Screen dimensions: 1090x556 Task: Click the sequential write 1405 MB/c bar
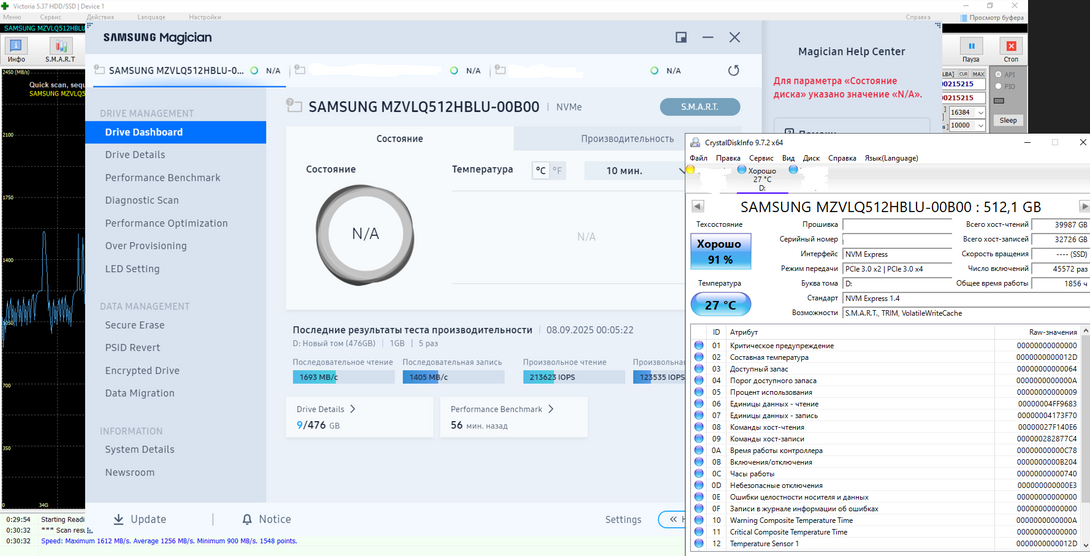[x=453, y=377]
